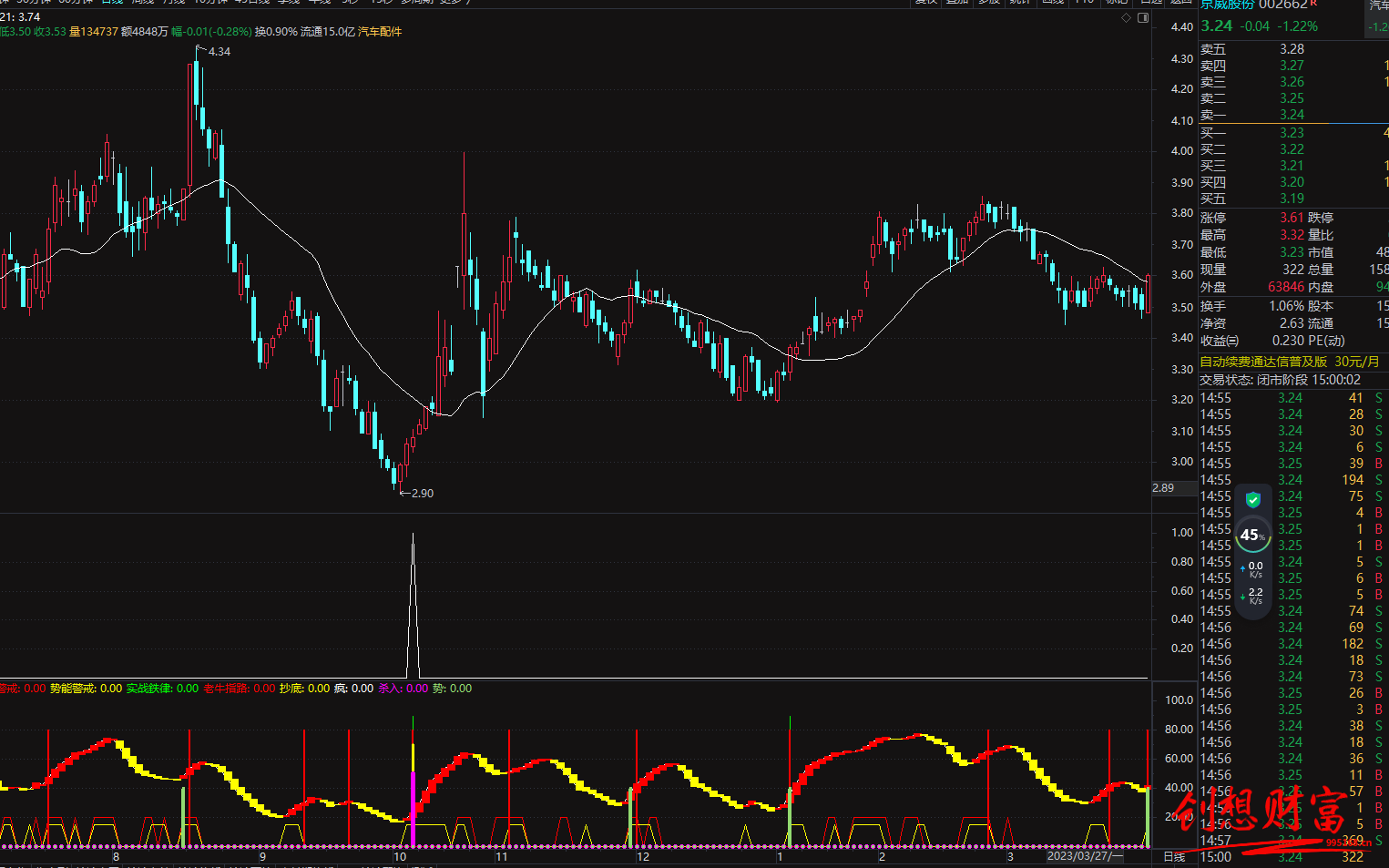Select the 15:00 tick row with volume 322
Screen dimensions: 1389x868
point(1293,857)
